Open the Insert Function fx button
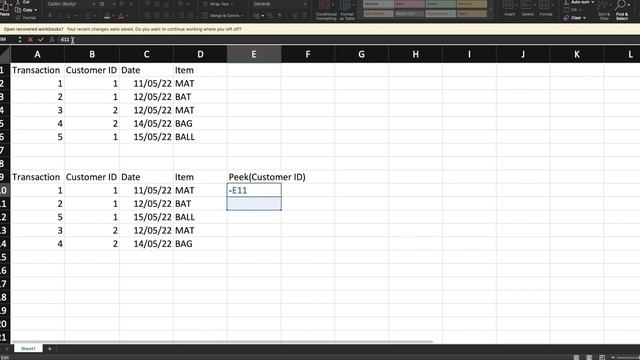The image size is (640, 360). (x=52, y=40)
